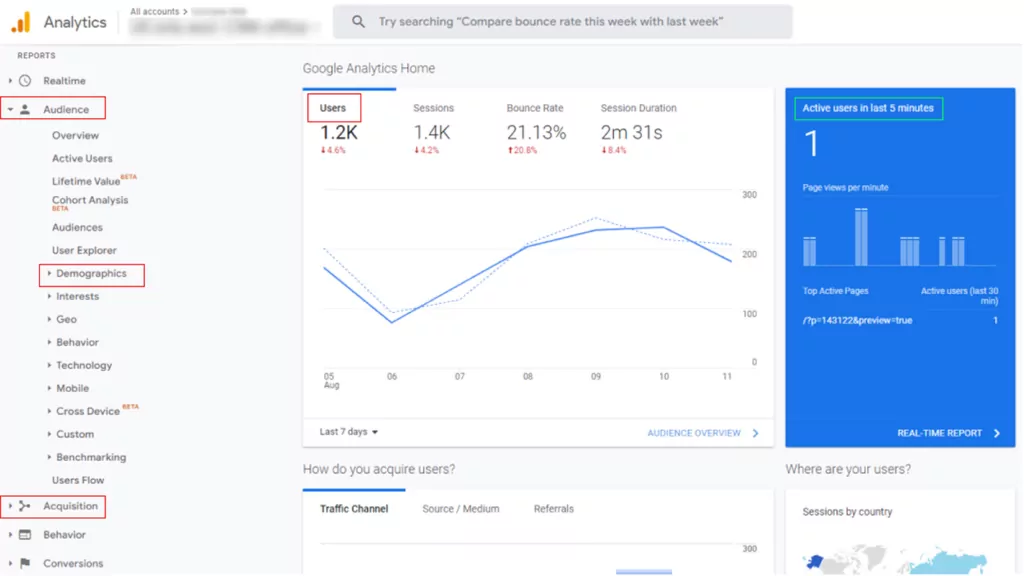
Task: Click the Behavior icon in the sidebar
Action: click(x=25, y=534)
